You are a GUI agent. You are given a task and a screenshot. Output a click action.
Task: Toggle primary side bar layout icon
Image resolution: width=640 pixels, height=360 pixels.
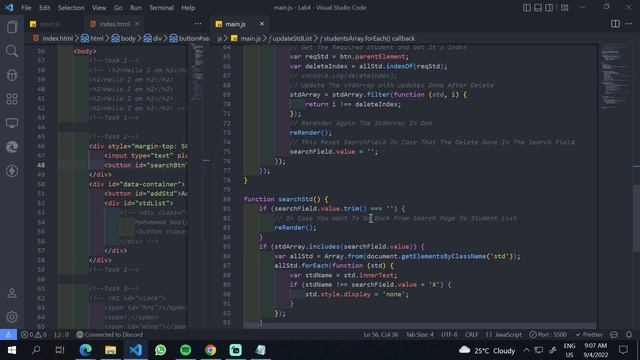click(x=527, y=8)
